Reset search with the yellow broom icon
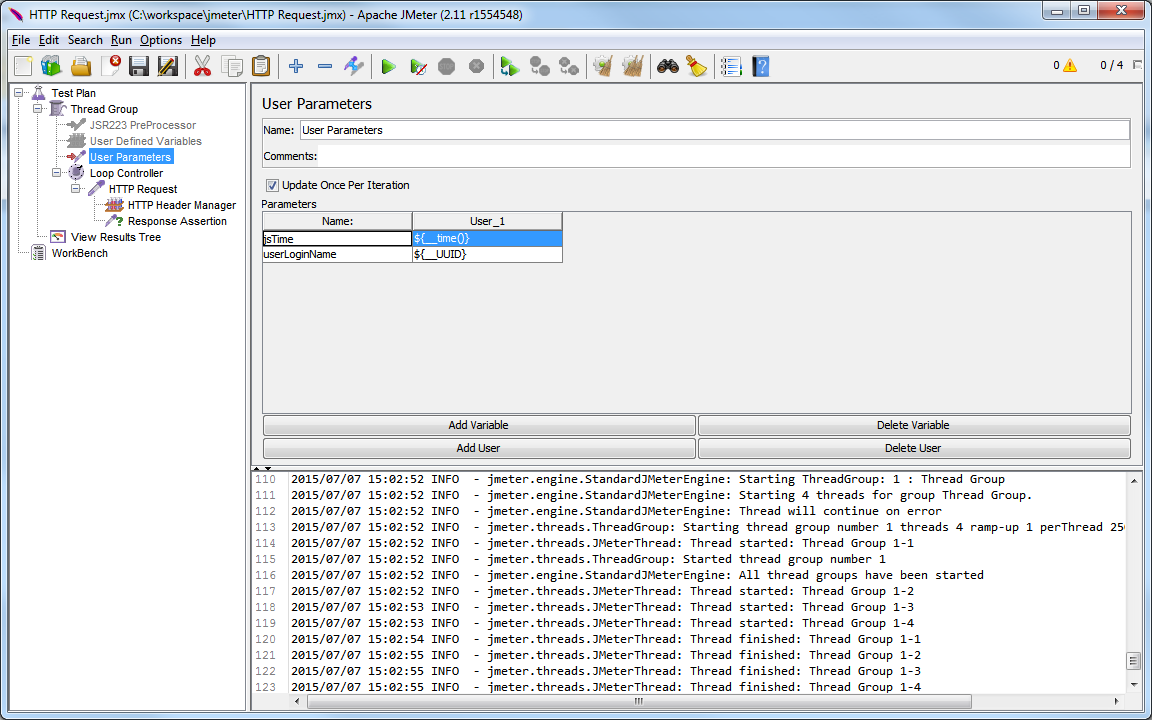 [696, 66]
